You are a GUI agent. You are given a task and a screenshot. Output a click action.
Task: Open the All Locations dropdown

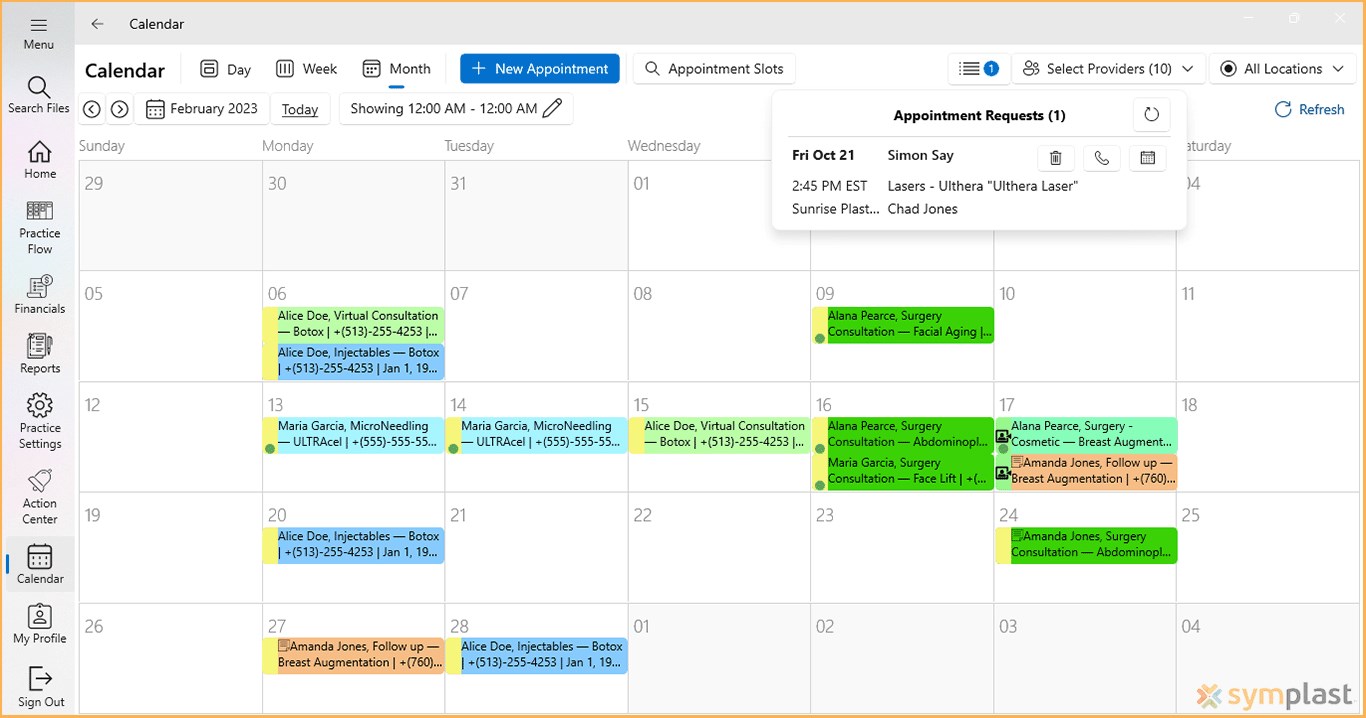point(1283,68)
